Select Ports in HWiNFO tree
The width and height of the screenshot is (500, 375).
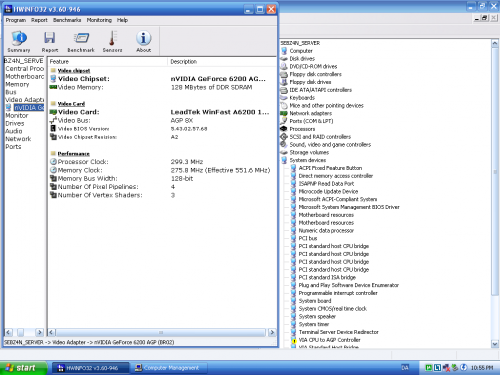[x=13, y=147]
